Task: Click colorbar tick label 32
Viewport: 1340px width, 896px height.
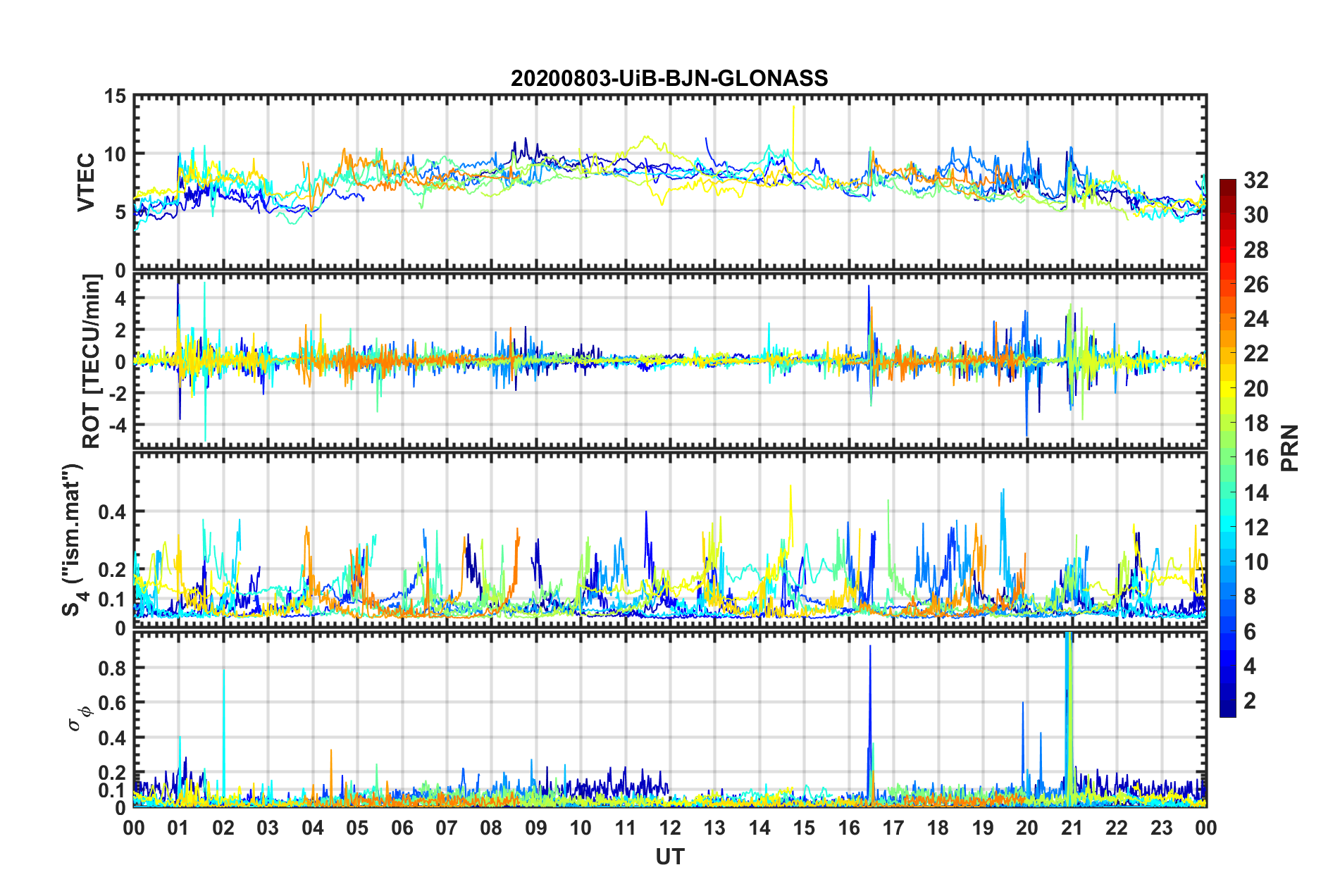Action: click(1255, 180)
